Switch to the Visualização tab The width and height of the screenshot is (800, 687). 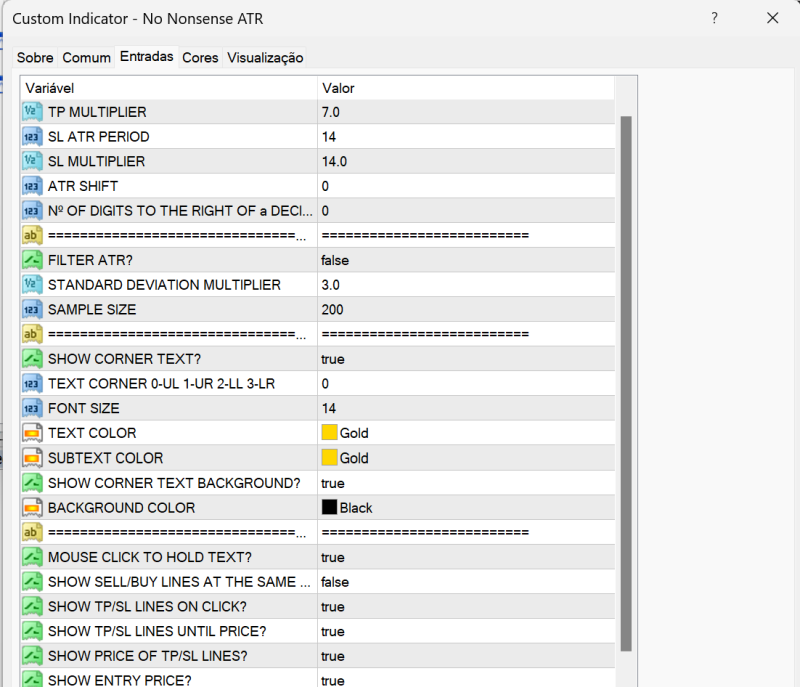[265, 58]
